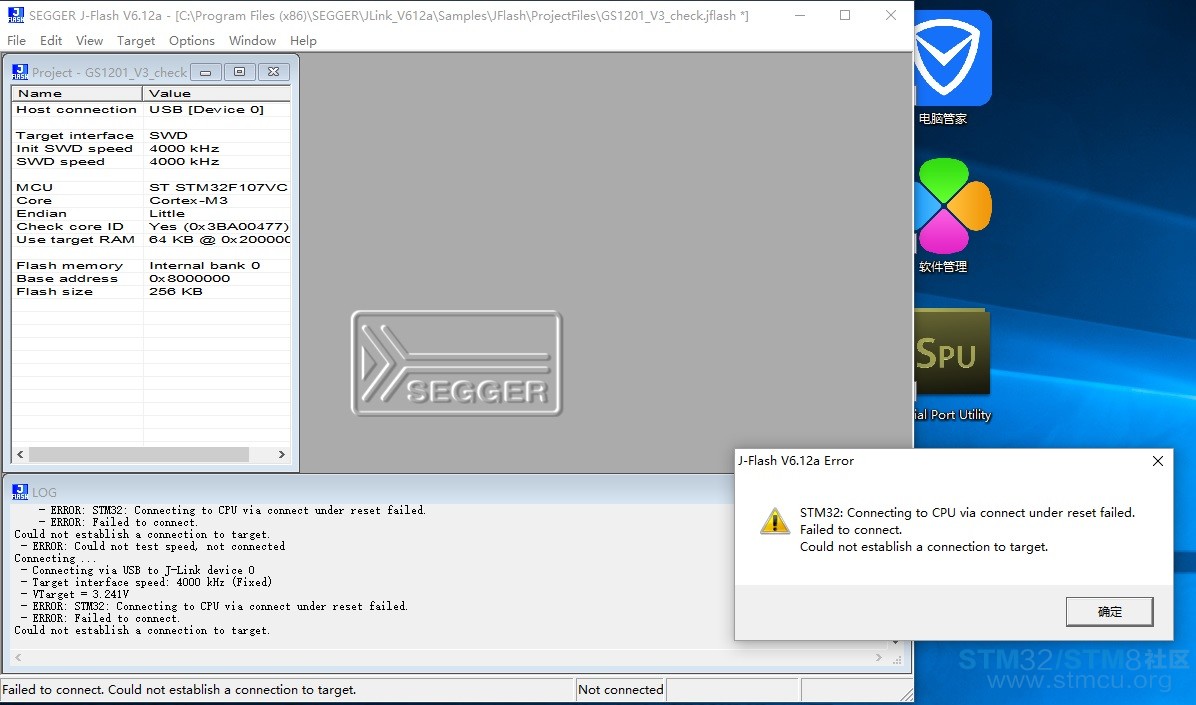Screen dimensions: 1196x705
Task: Select the Base address row
Action: 151,278
